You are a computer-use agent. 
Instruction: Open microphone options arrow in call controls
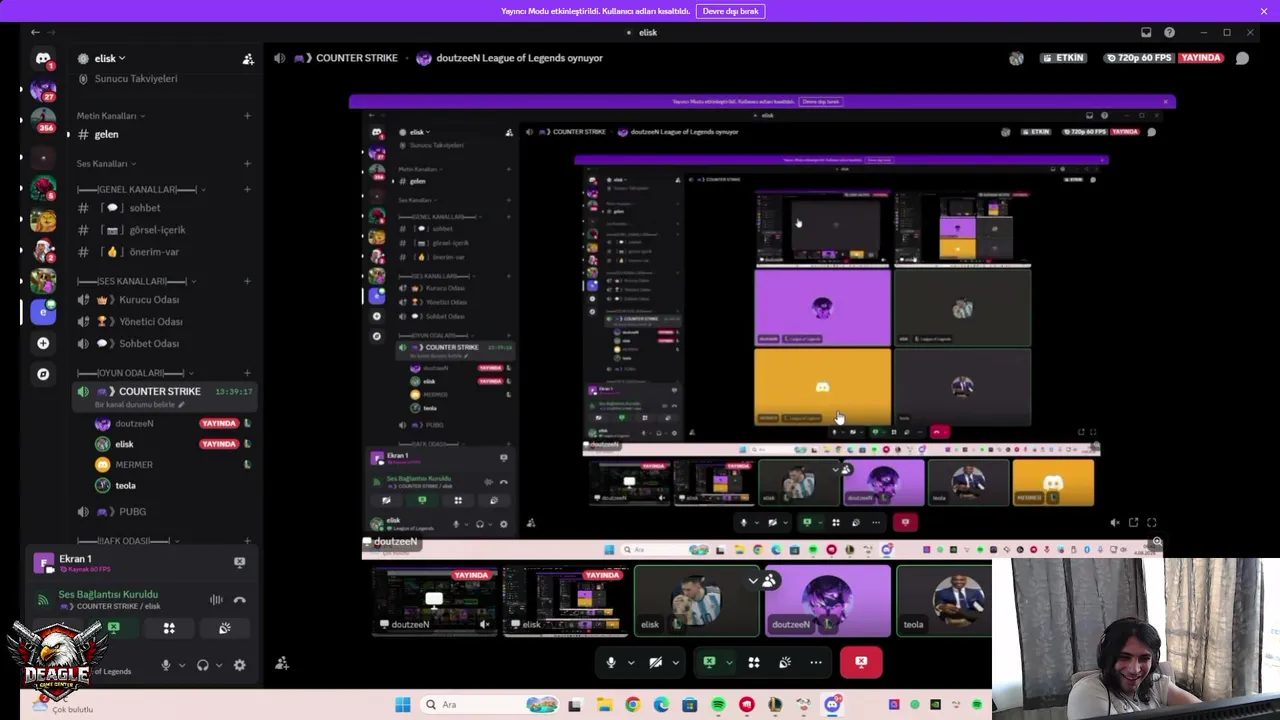(631, 662)
